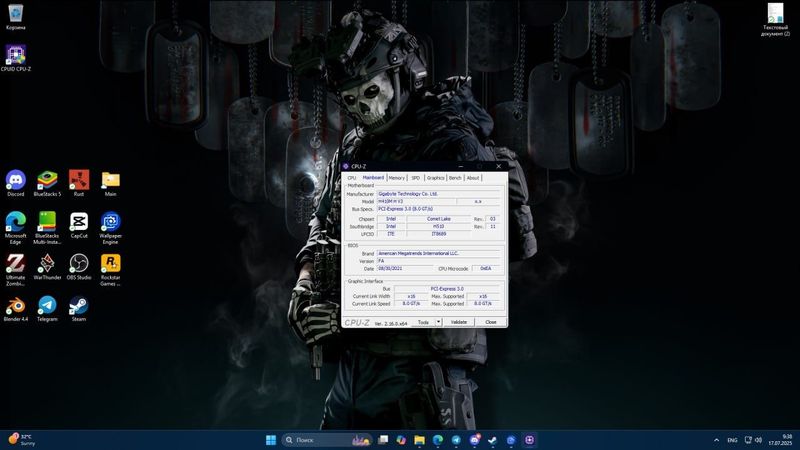
Task: Open File Explorer from the taskbar
Action: pyautogui.click(x=419, y=440)
